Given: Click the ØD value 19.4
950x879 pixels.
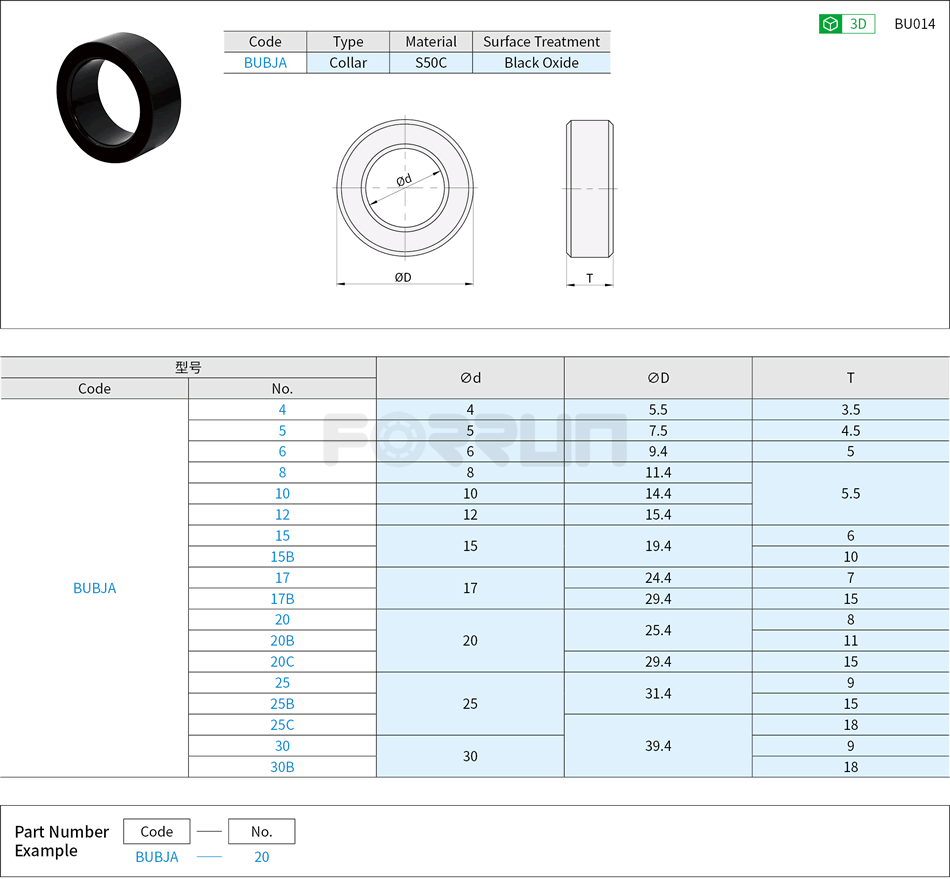Looking at the screenshot, I should pyautogui.click(x=658, y=546).
